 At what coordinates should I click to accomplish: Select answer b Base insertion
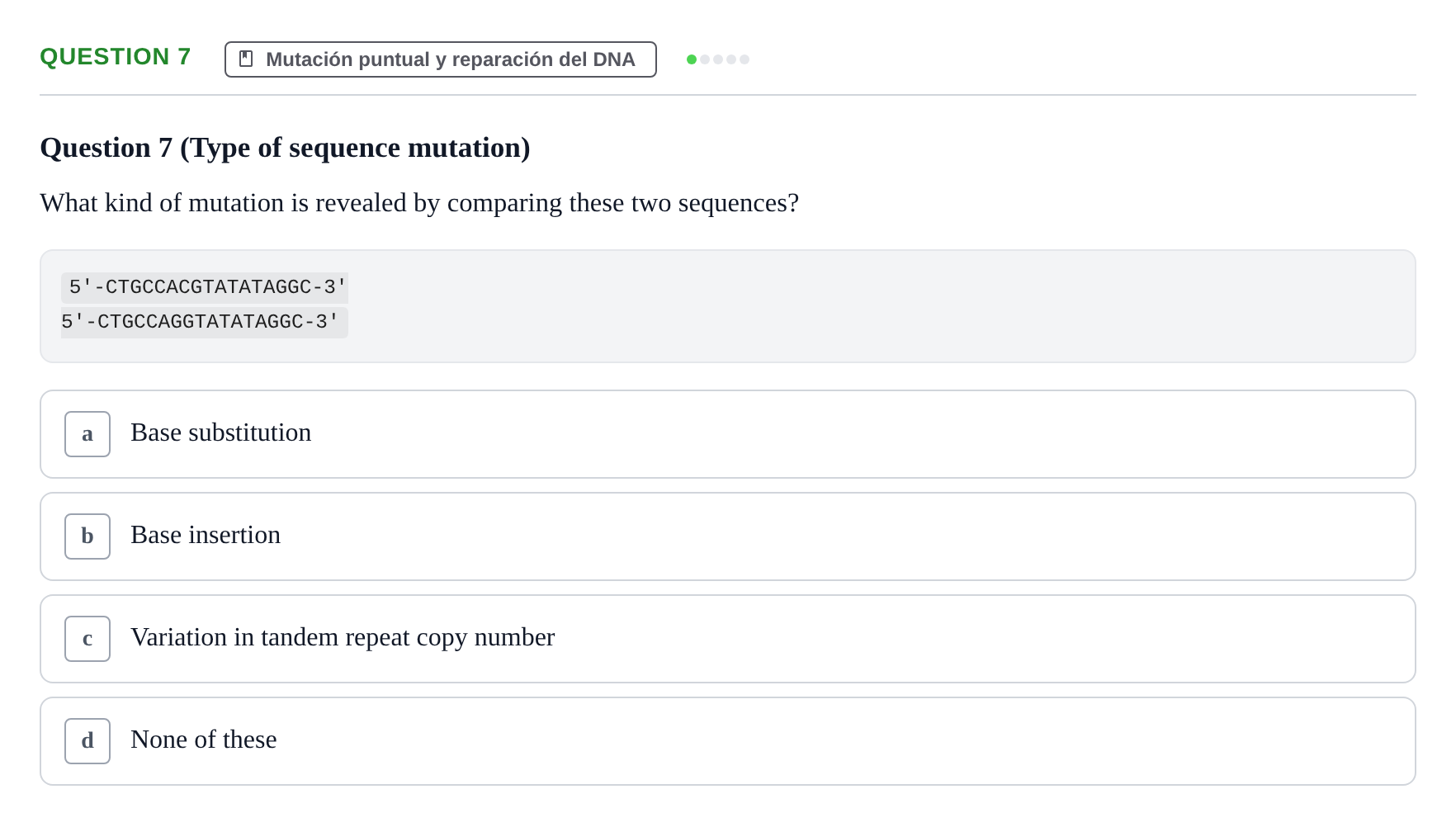click(727, 536)
